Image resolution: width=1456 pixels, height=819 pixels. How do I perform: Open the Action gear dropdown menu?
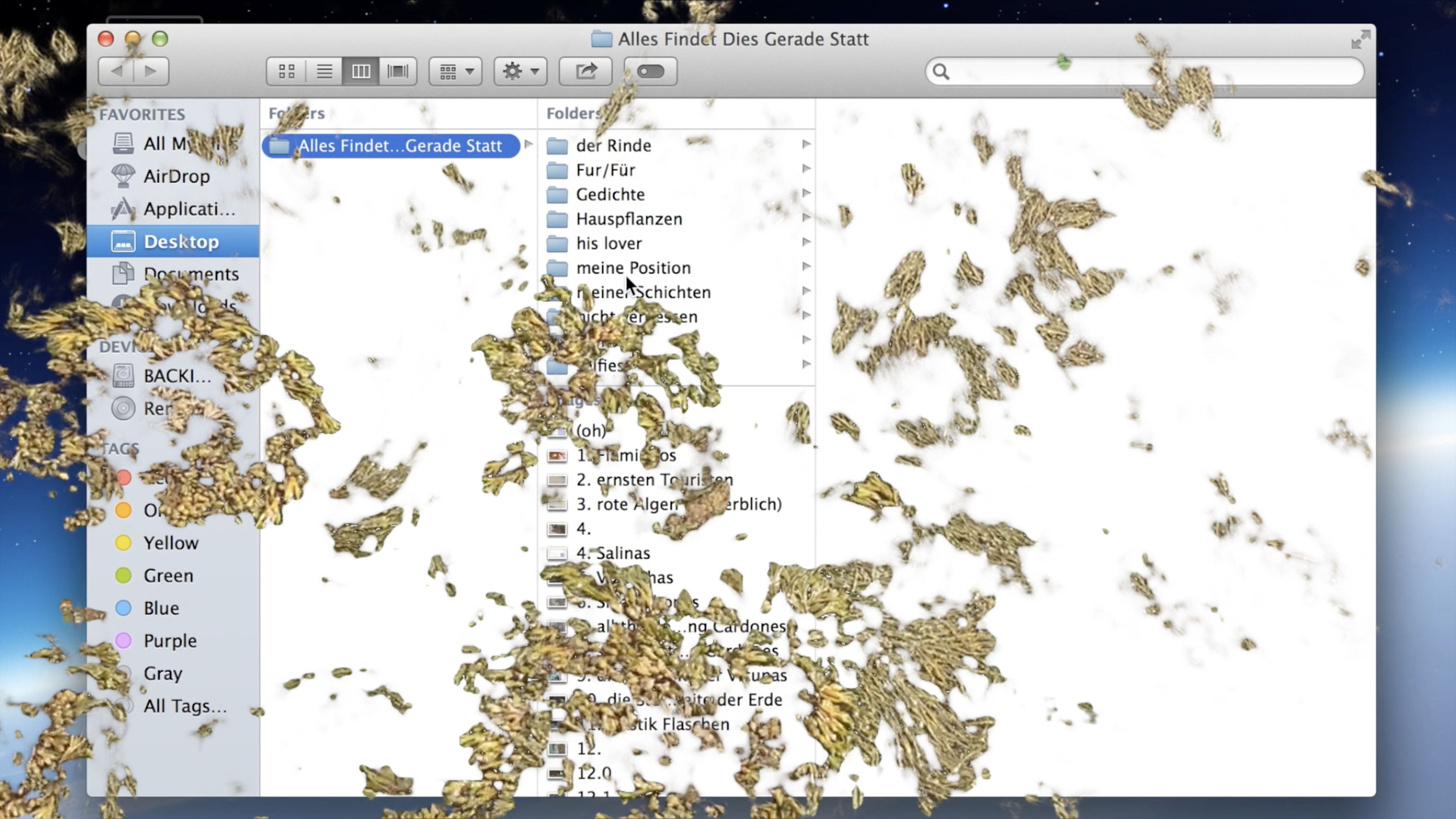(x=520, y=71)
